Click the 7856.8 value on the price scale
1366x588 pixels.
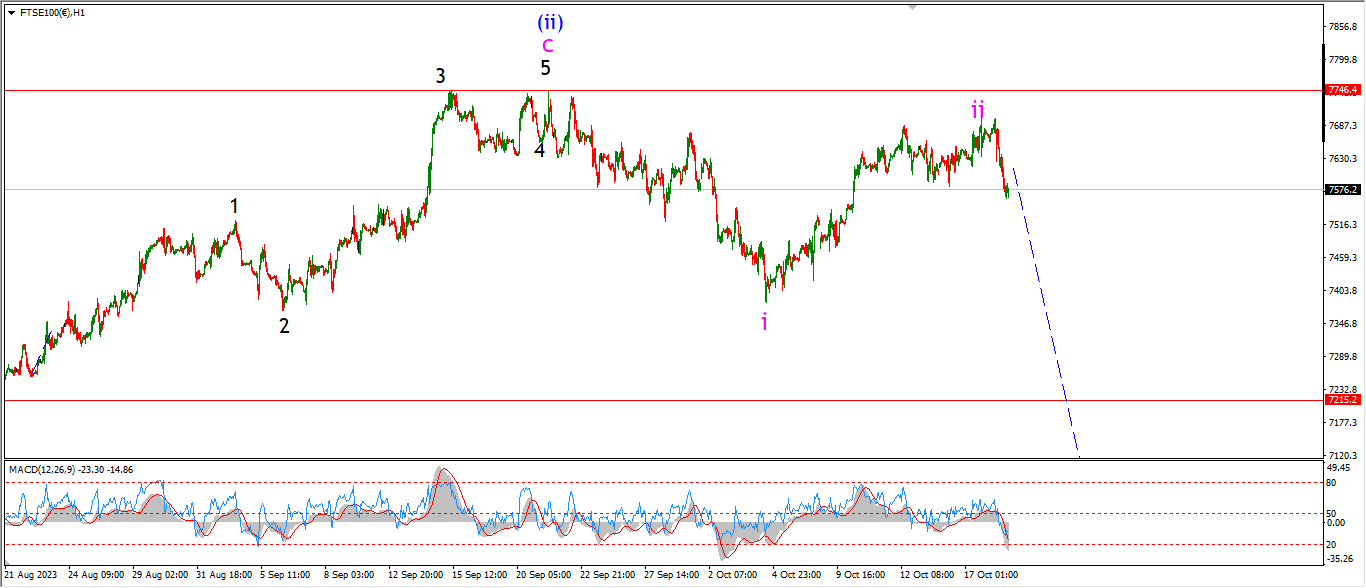(1340, 27)
